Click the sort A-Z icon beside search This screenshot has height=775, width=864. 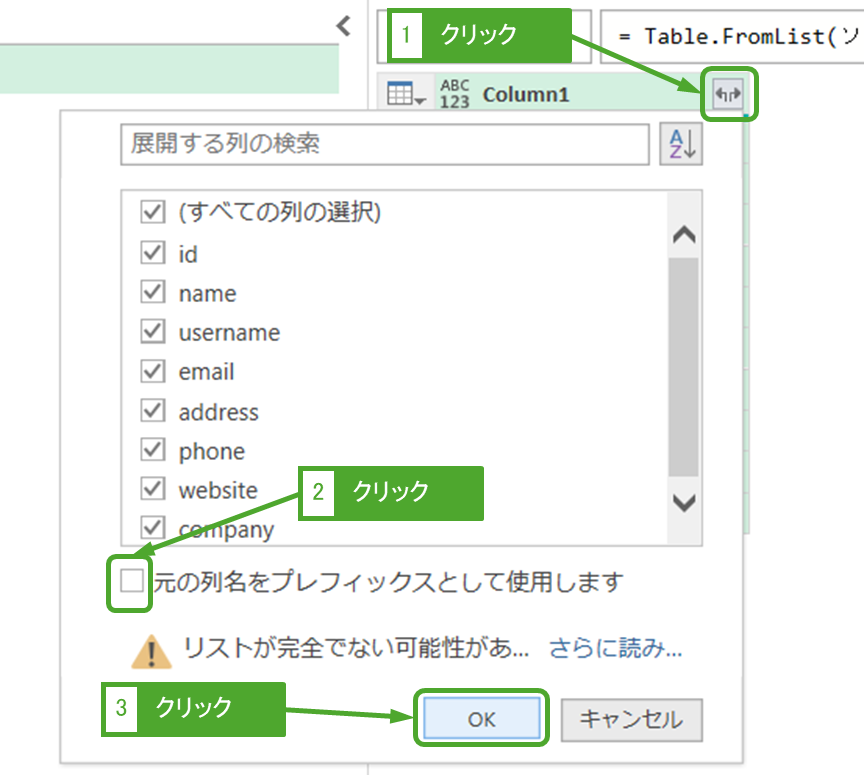681,144
